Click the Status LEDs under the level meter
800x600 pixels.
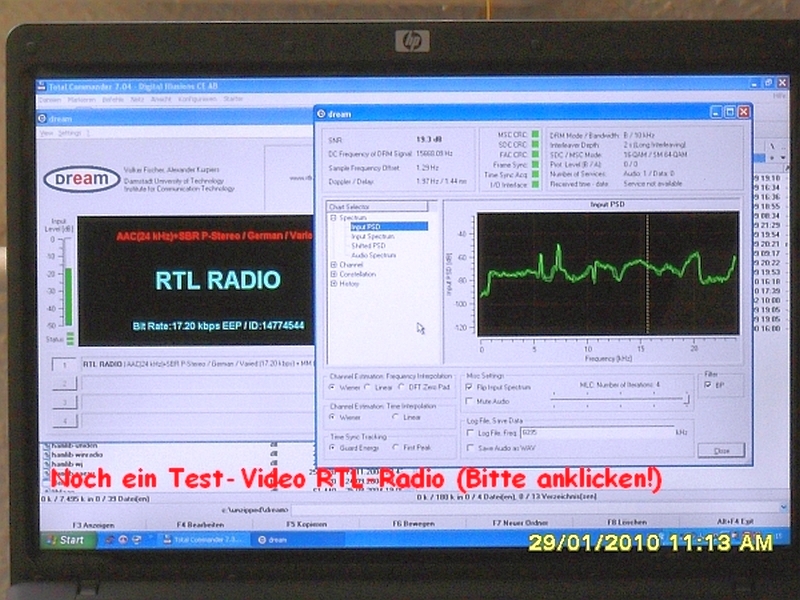pyautogui.click(x=70, y=338)
